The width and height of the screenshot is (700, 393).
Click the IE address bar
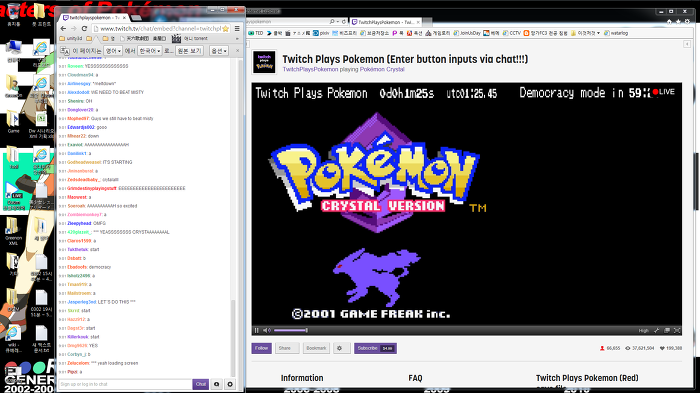pos(288,21)
